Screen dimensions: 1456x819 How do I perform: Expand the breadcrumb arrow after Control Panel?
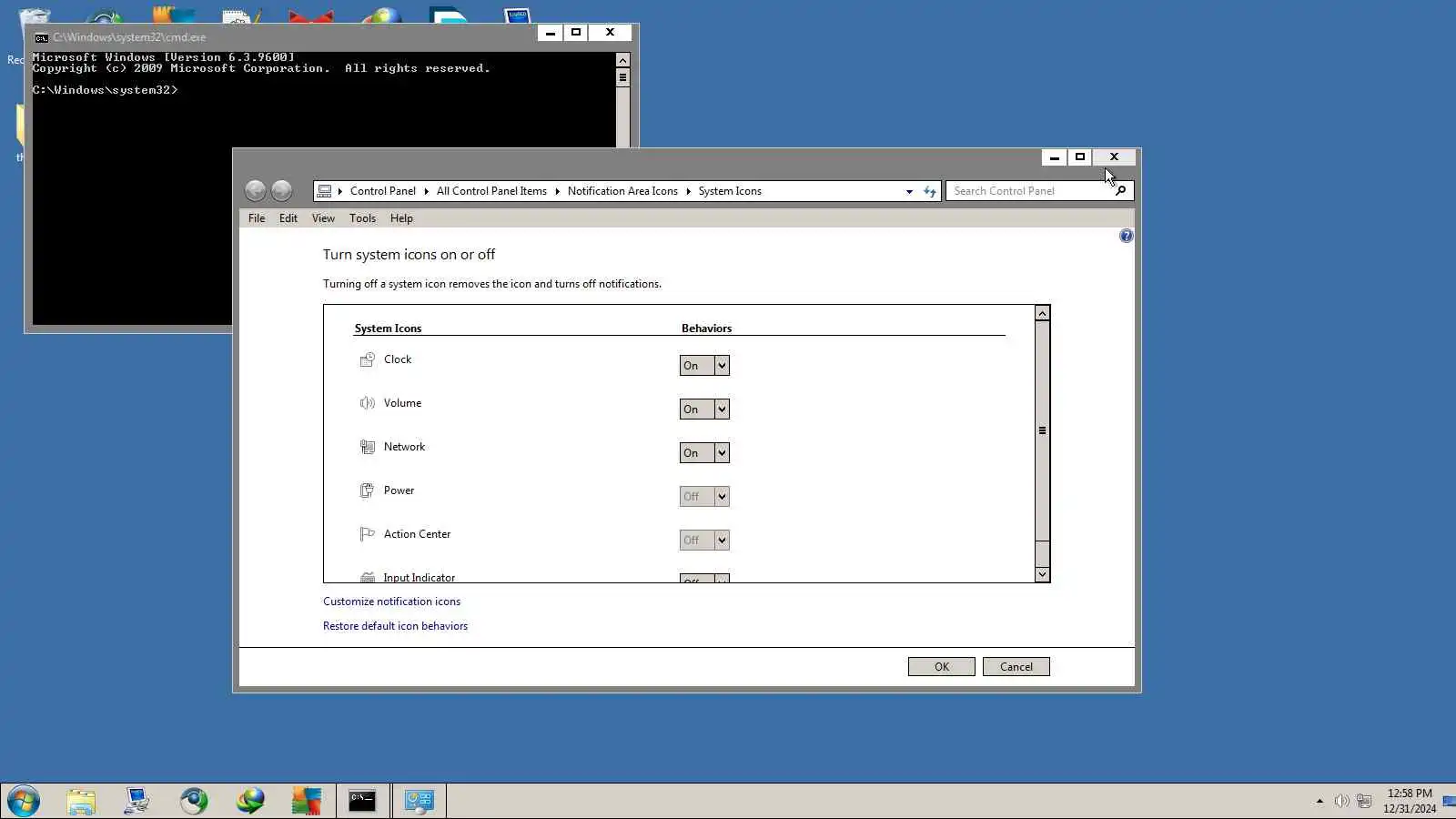426,191
